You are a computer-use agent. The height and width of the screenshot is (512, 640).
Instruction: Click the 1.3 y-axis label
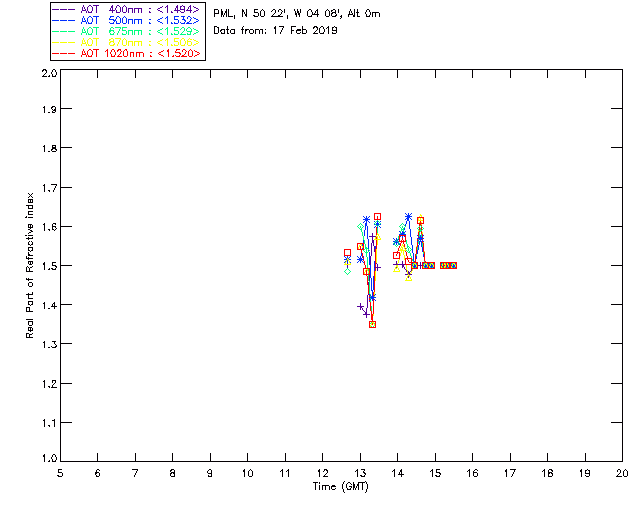(x=49, y=344)
